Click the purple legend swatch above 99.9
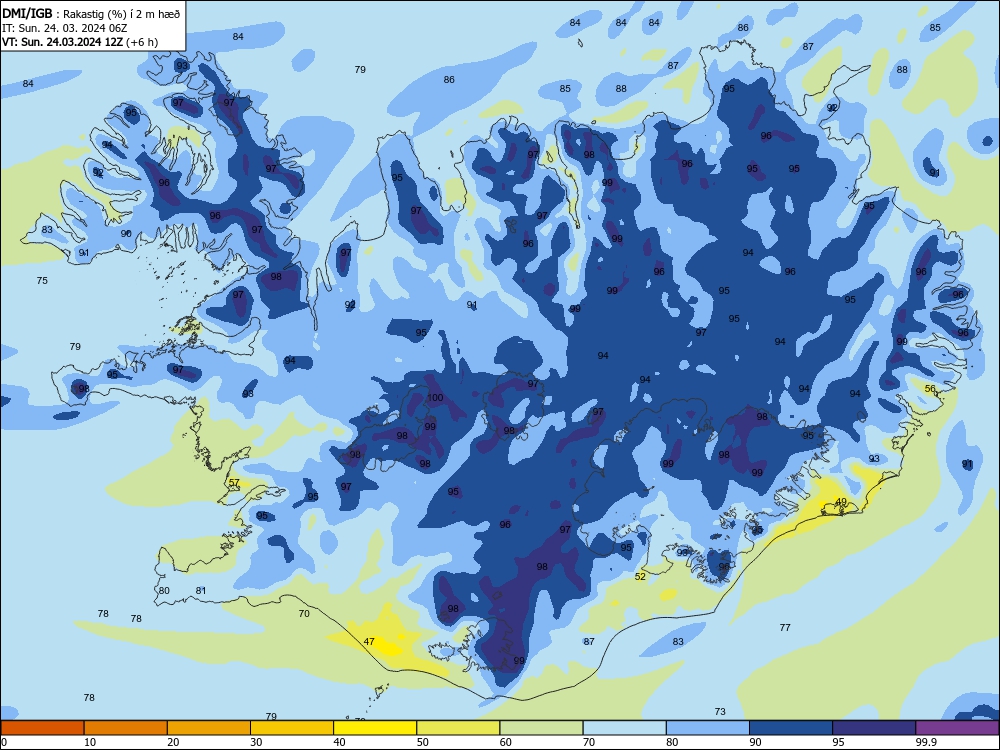Screen dimensions: 1000x750 coord(957,728)
